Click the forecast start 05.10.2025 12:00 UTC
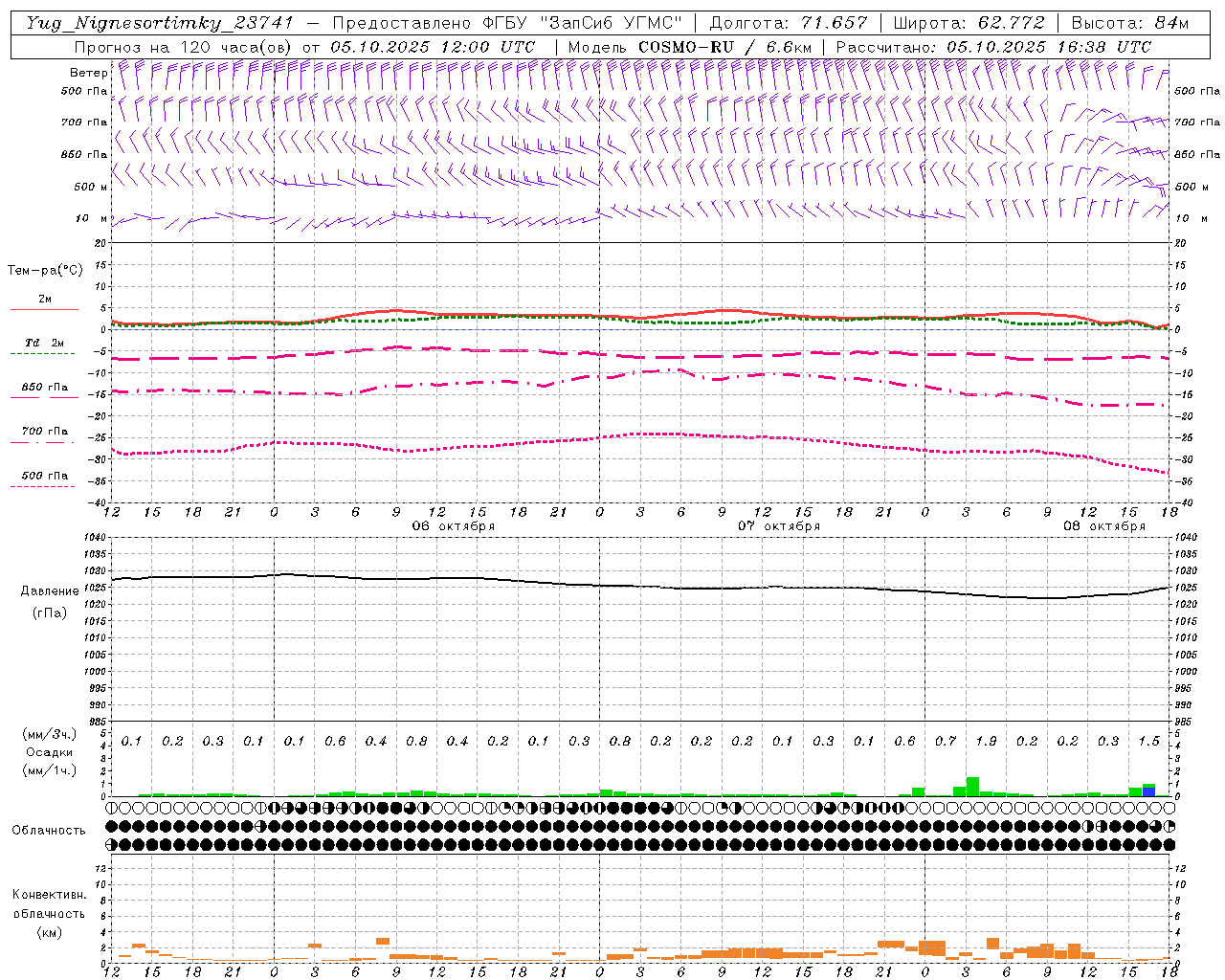1225x980 pixels. click(433, 47)
